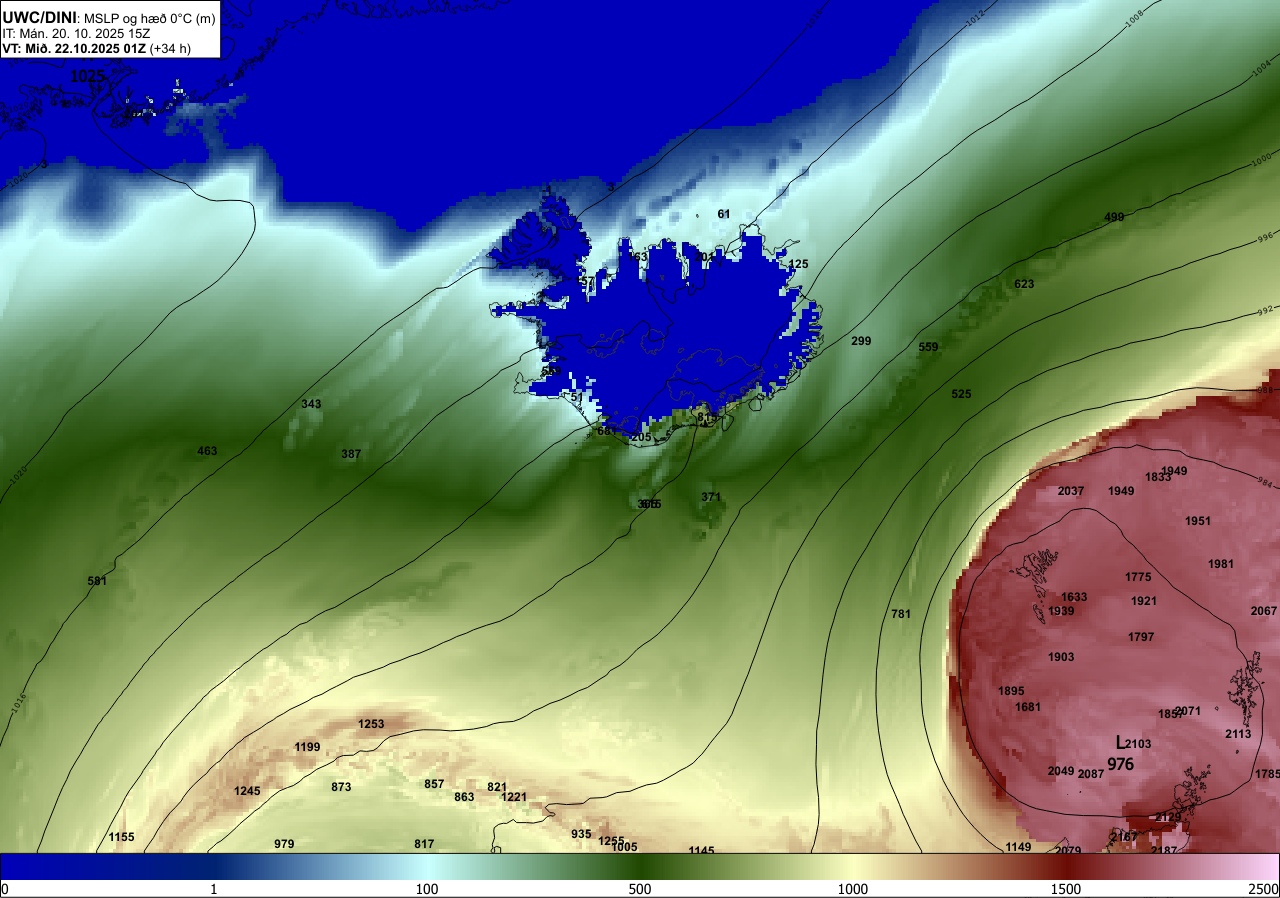Image resolution: width=1280 pixels, height=898 pixels.
Task: Click the 1895 height value
Action: (1011, 691)
